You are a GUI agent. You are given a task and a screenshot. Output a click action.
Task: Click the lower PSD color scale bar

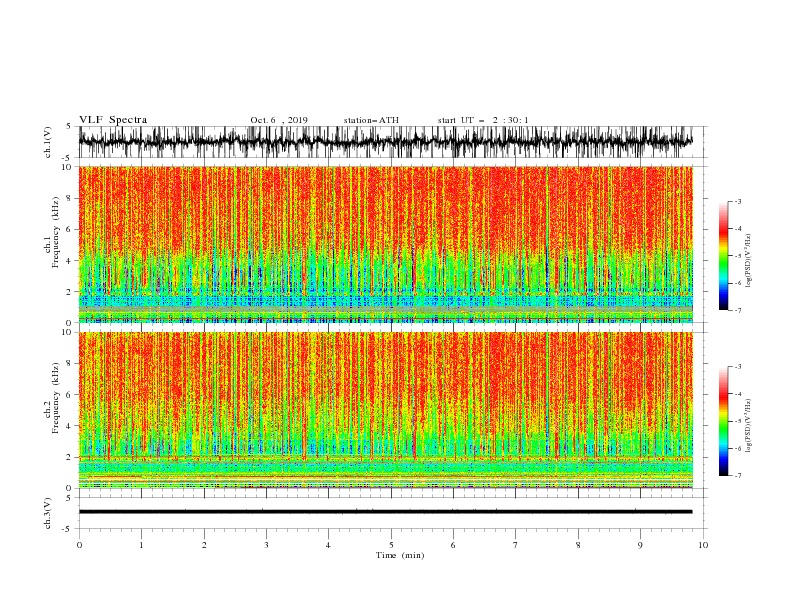point(724,421)
